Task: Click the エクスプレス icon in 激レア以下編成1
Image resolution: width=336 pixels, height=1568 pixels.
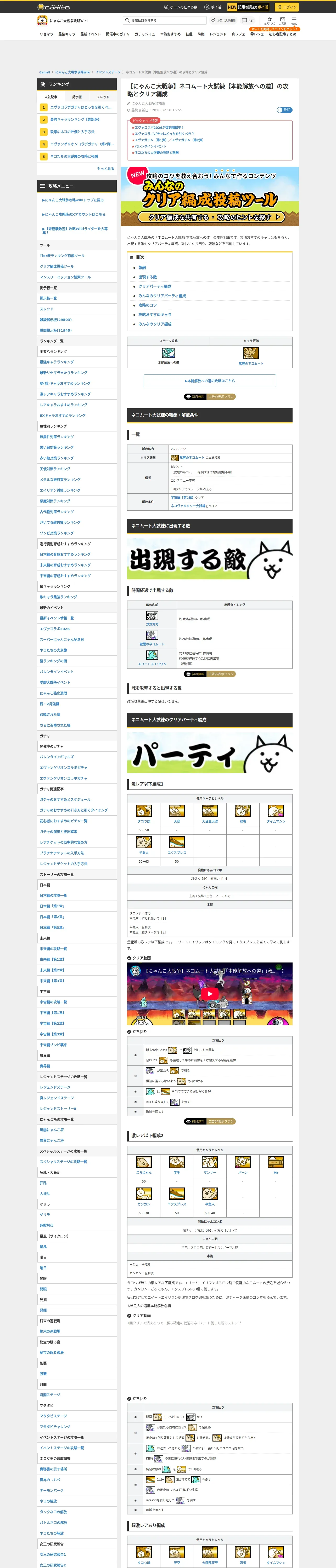Action: coord(177,843)
